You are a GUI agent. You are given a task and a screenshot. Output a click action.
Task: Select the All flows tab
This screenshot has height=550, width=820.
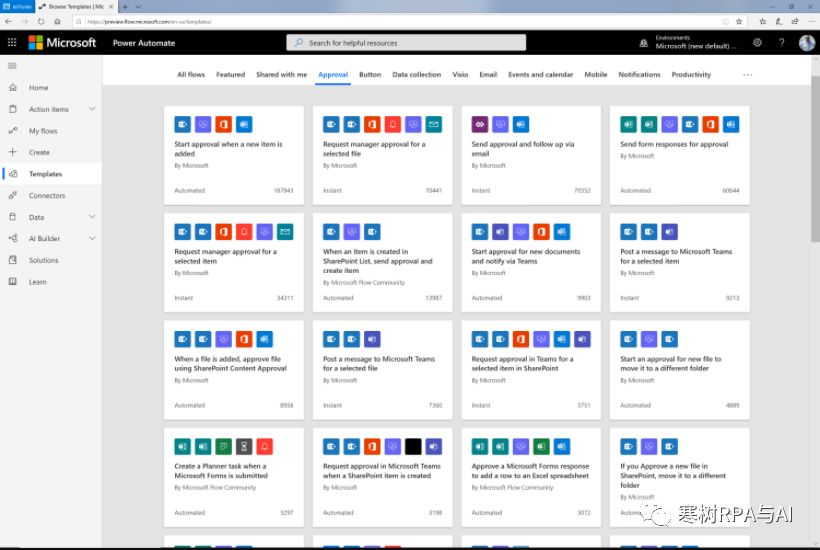[x=191, y=75]
